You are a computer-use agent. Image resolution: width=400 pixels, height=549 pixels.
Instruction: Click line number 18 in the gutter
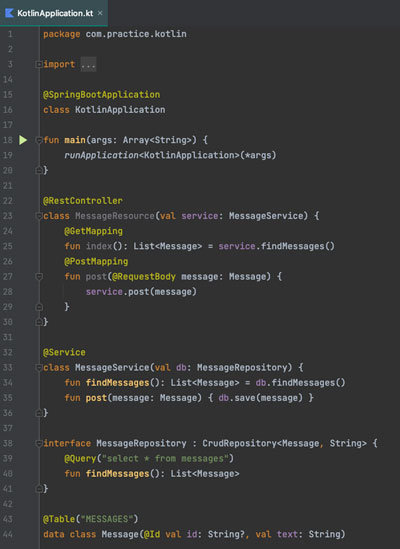8,140
